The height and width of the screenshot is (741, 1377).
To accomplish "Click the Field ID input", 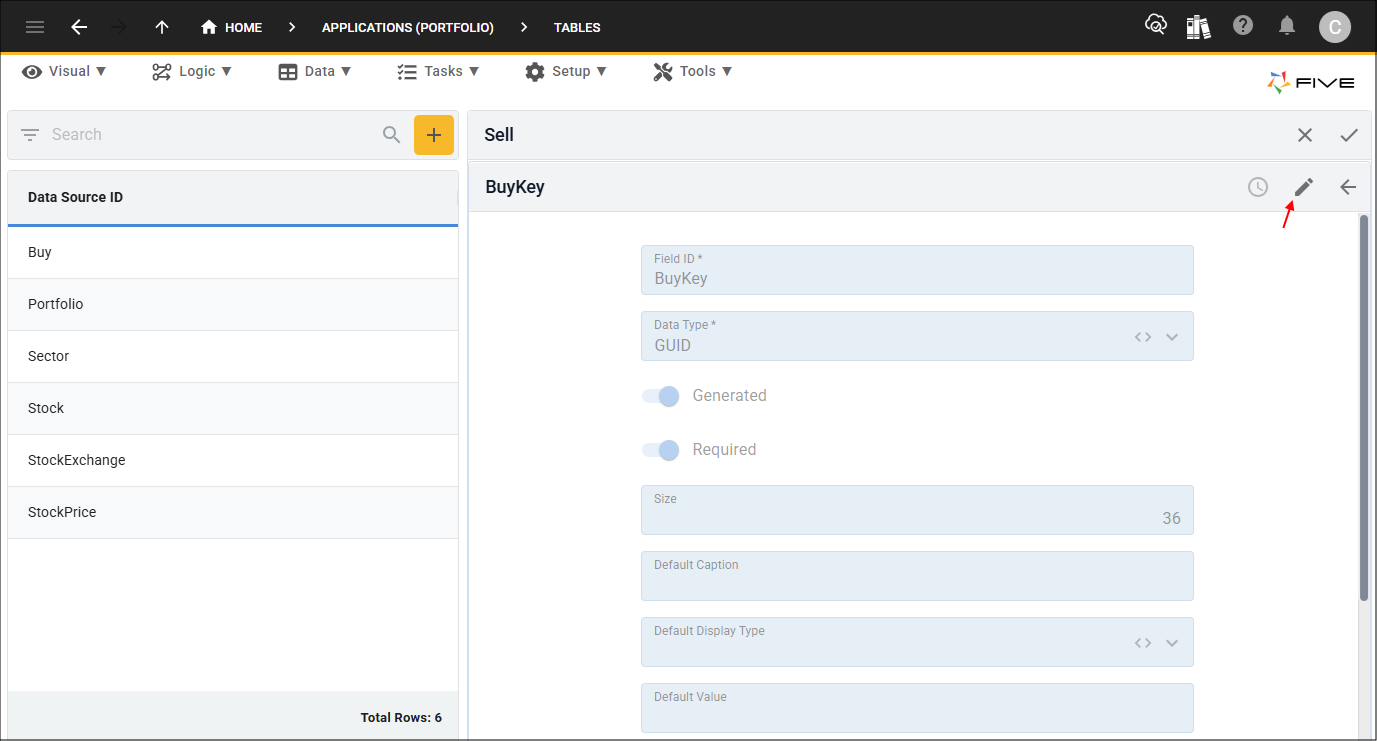I will pyautogui.click(x=917, y=270).
